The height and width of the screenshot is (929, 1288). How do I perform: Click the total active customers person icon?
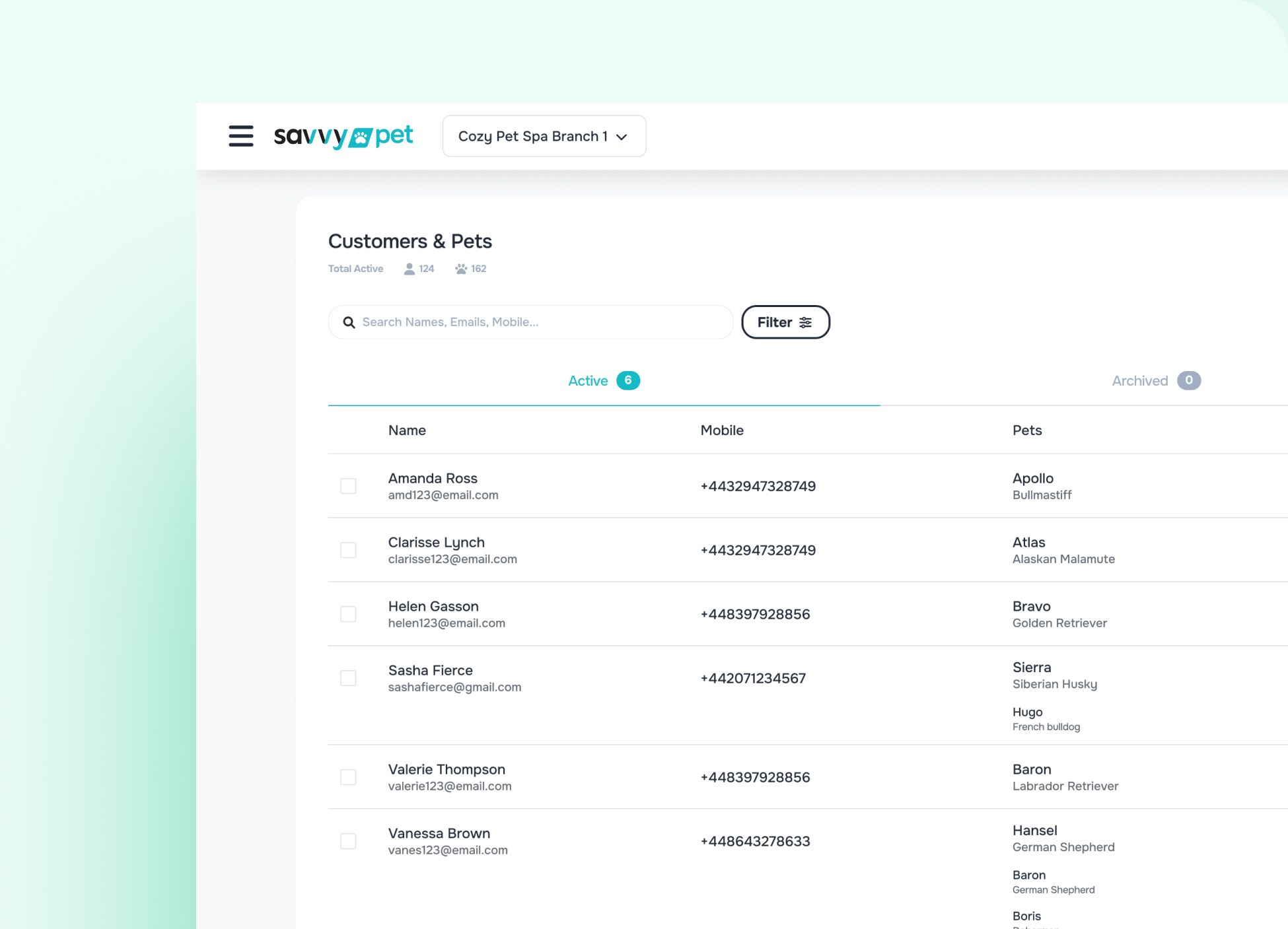[410, 269]
